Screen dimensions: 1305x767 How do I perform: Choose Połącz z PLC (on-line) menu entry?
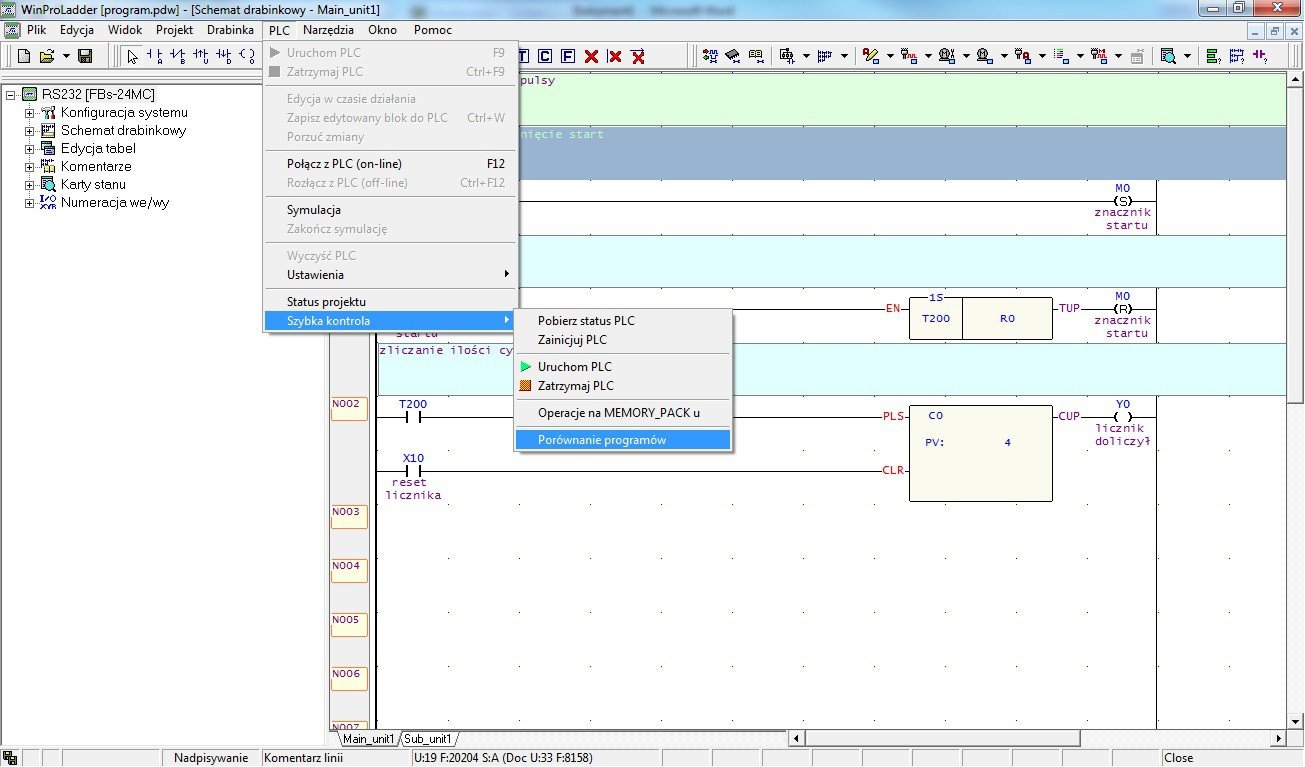(x=391, y=164)
